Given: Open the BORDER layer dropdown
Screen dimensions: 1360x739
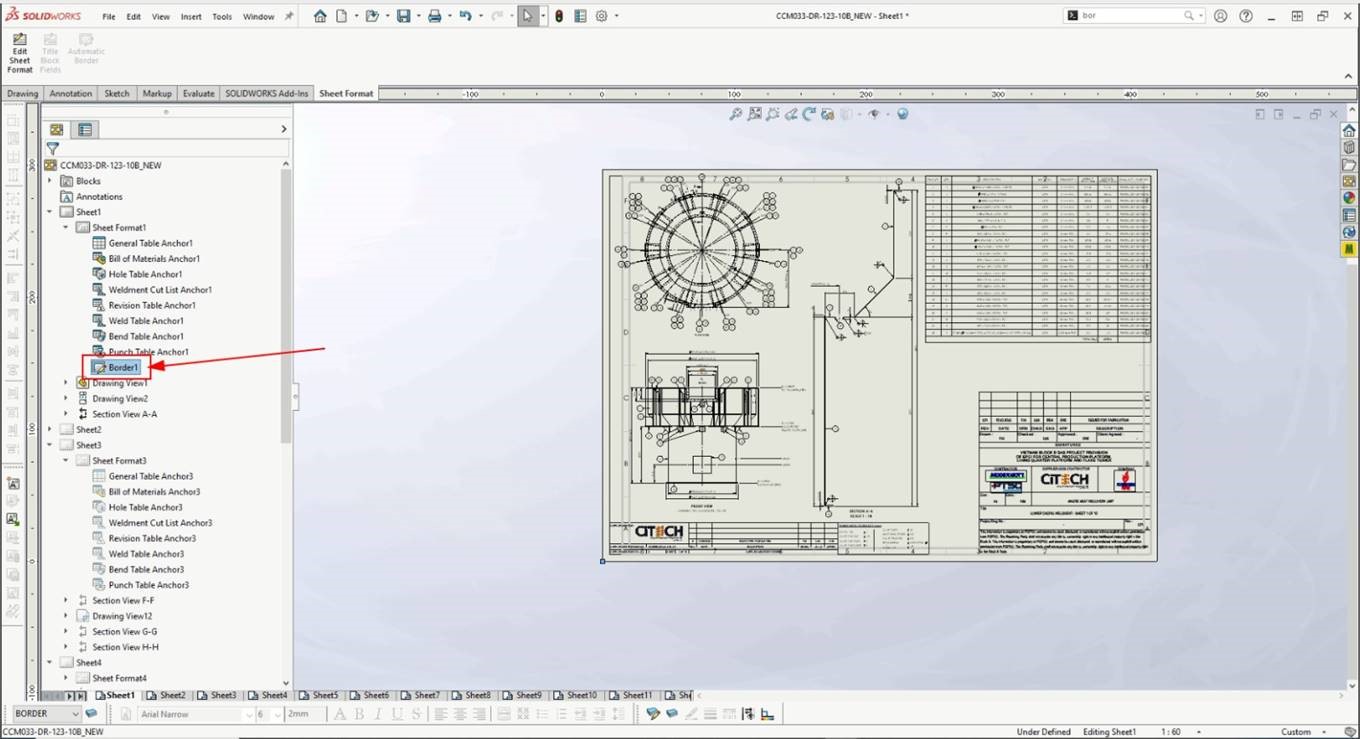Looking at the screenshot, I should coord(74,714).
